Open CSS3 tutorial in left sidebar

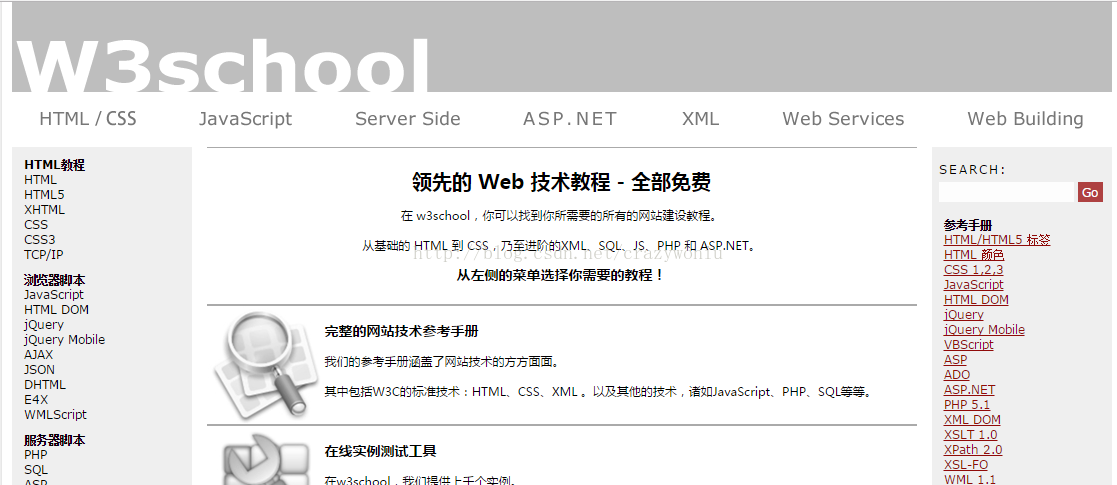[39, 240]
